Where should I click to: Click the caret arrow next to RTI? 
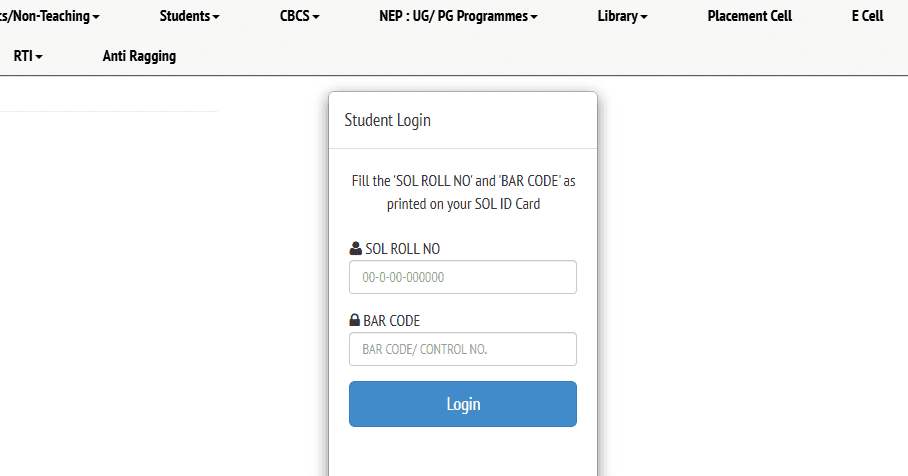(39, 58)
